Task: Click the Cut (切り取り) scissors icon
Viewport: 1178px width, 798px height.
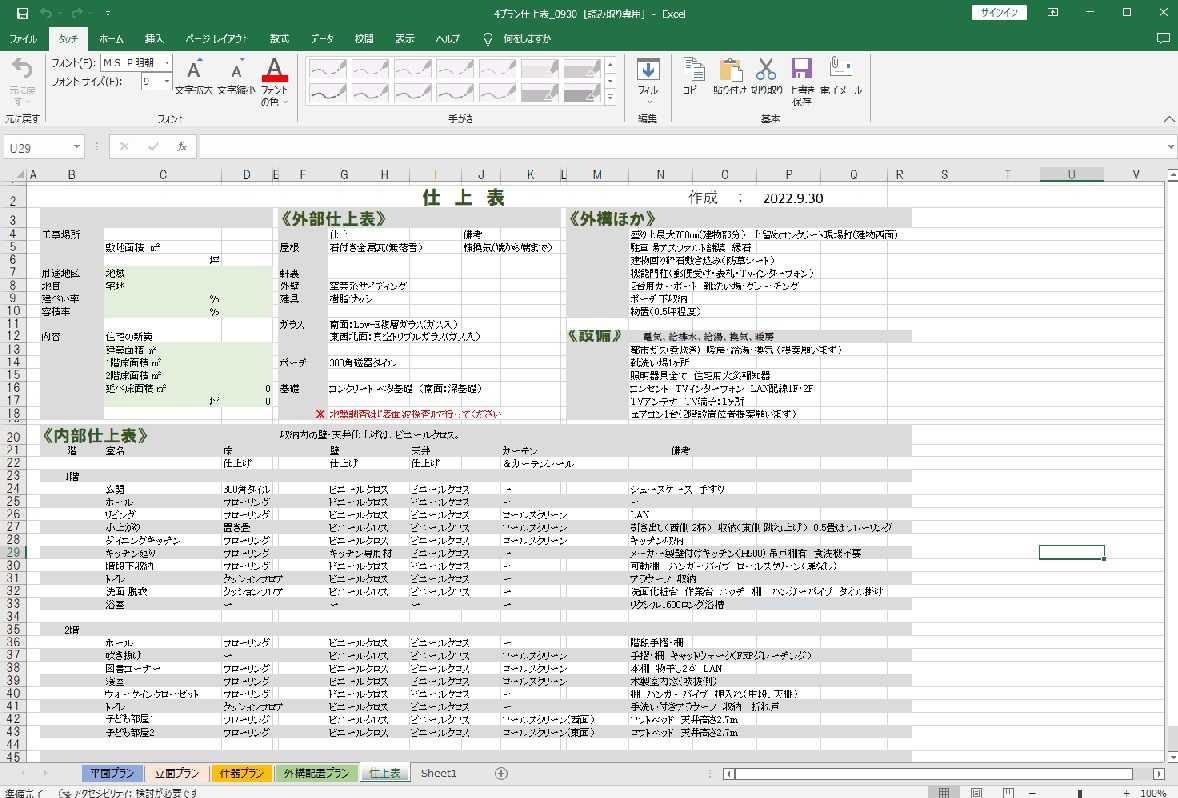Action: 766,70
